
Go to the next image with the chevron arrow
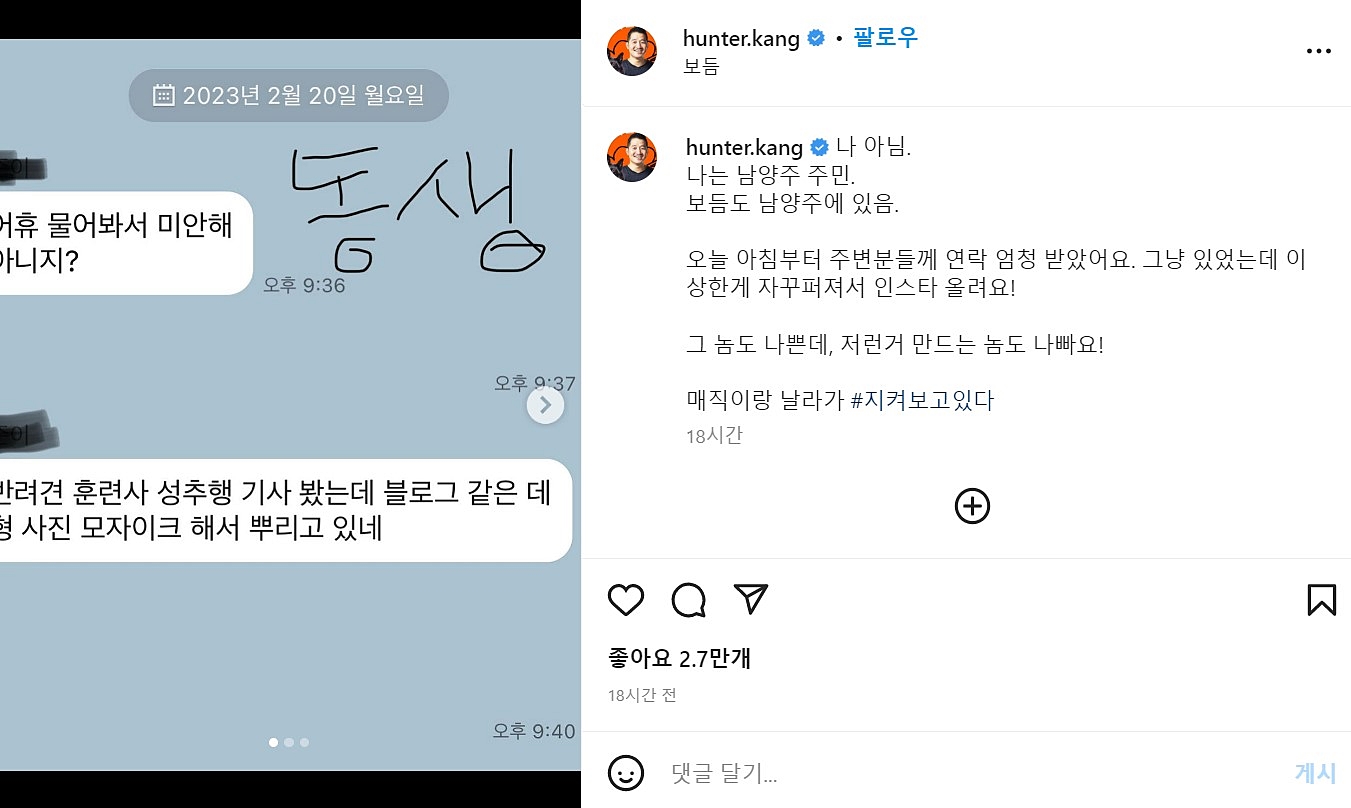click(x=546, y=405)
